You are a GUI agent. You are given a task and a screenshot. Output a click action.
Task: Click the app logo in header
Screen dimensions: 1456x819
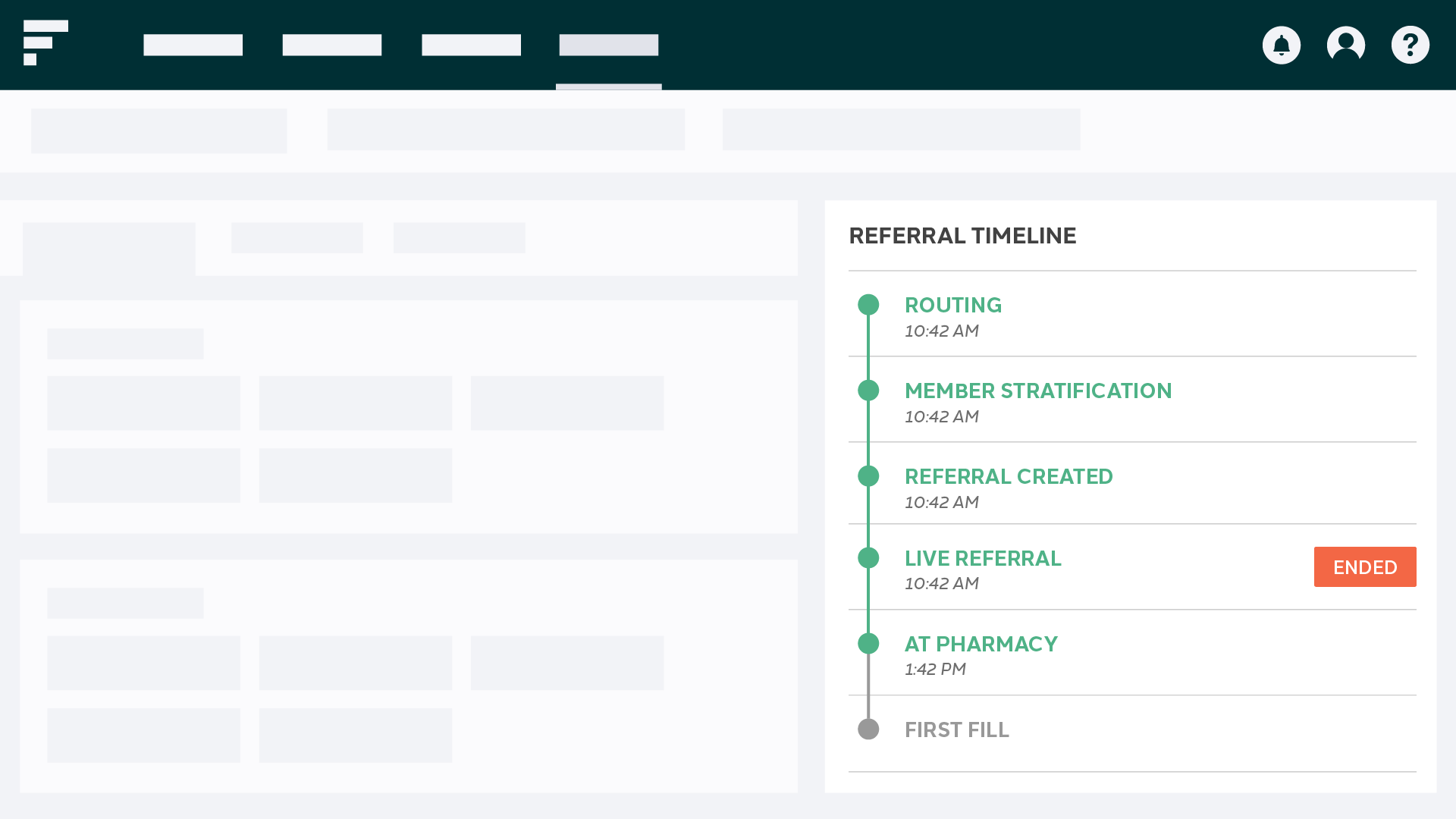tap(45, 42)
